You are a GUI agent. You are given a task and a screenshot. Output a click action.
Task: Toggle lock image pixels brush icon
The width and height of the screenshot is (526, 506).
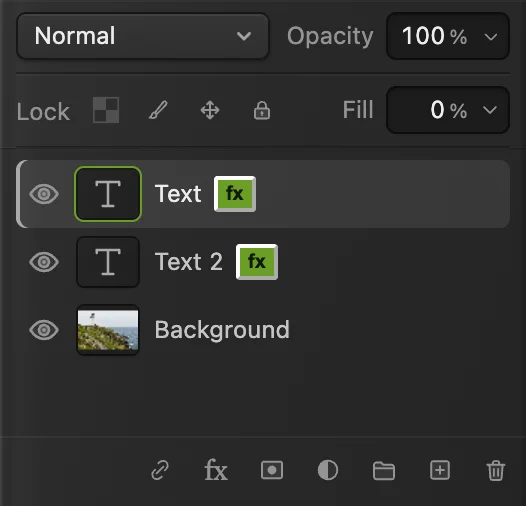pyautogui.click(x=158, y=110)
